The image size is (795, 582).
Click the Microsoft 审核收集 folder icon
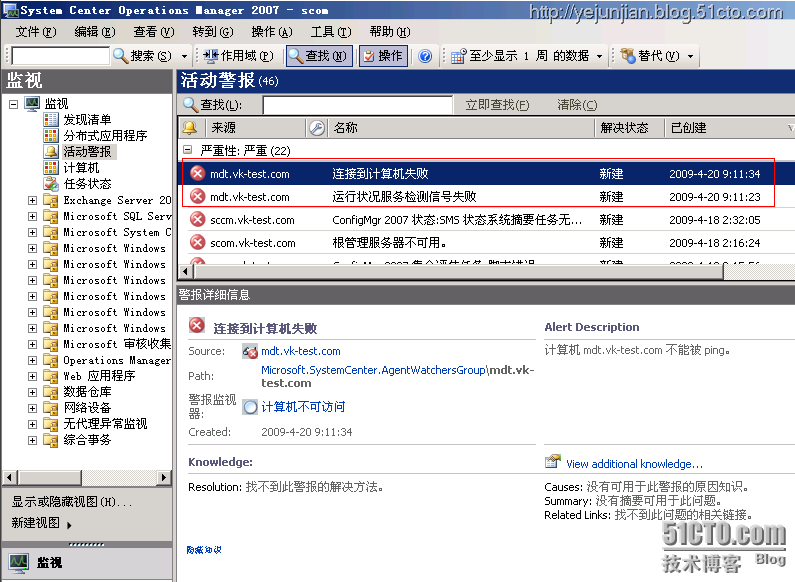click(51, 344)
